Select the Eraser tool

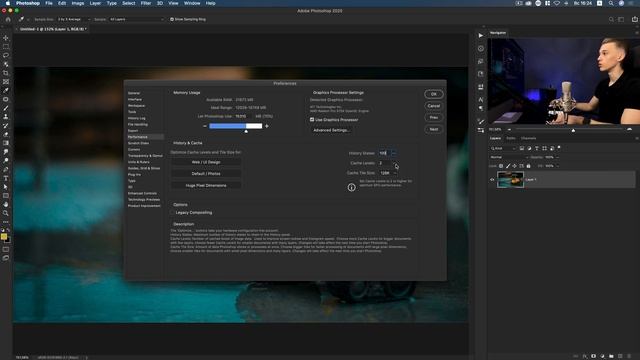click(x=6, y=134)
